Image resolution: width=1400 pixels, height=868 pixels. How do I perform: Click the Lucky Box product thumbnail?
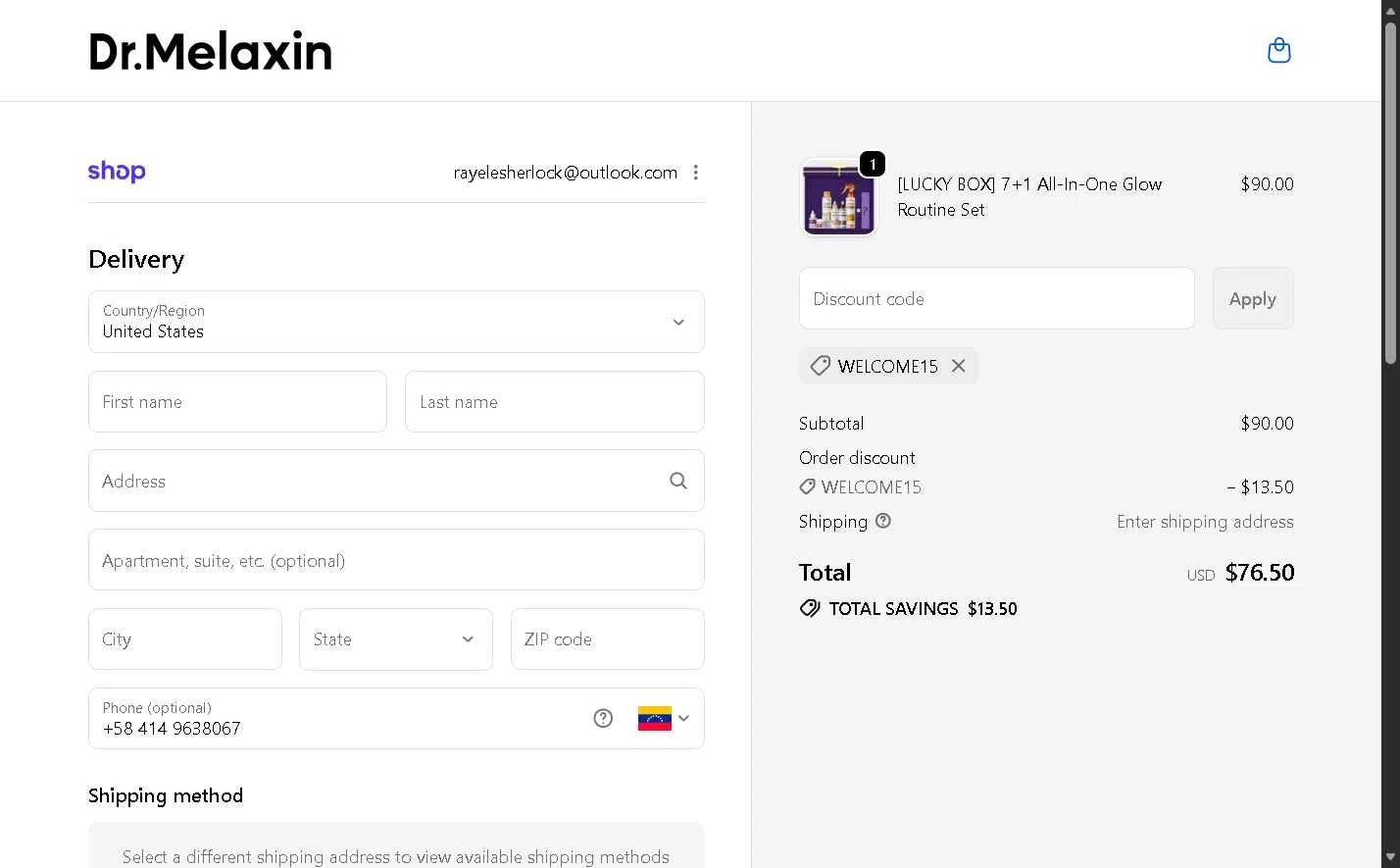[839, 197]
